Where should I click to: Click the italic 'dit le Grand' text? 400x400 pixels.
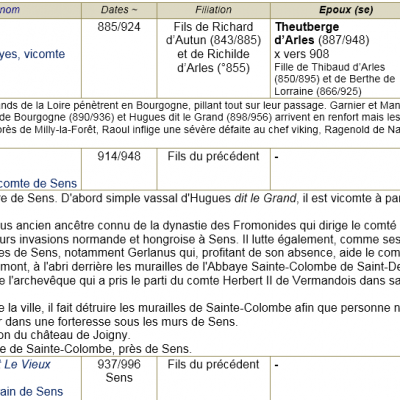265,198
